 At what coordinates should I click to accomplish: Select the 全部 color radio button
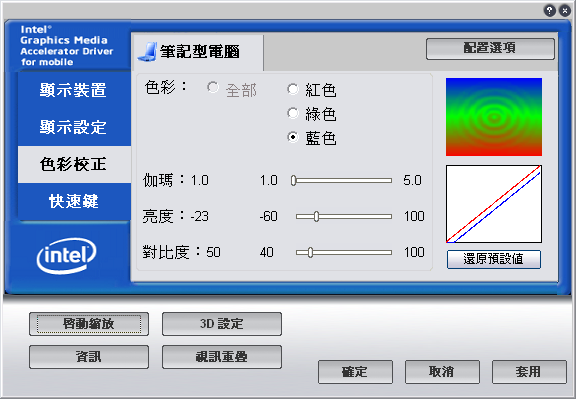click(x=213, y=87)
